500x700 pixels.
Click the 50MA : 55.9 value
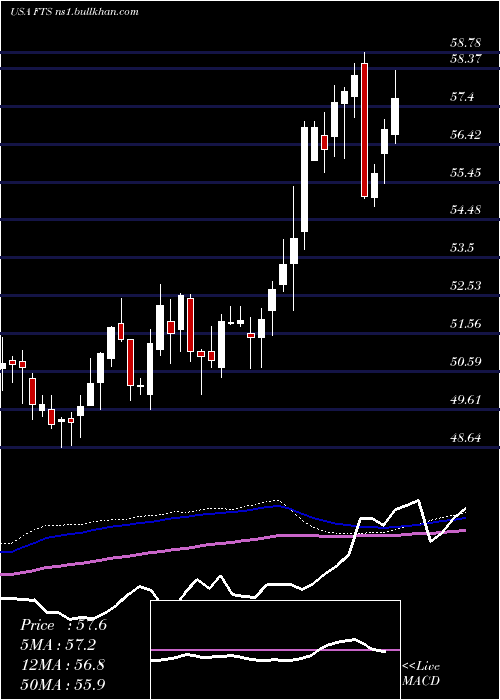click(x=62, y=684)
